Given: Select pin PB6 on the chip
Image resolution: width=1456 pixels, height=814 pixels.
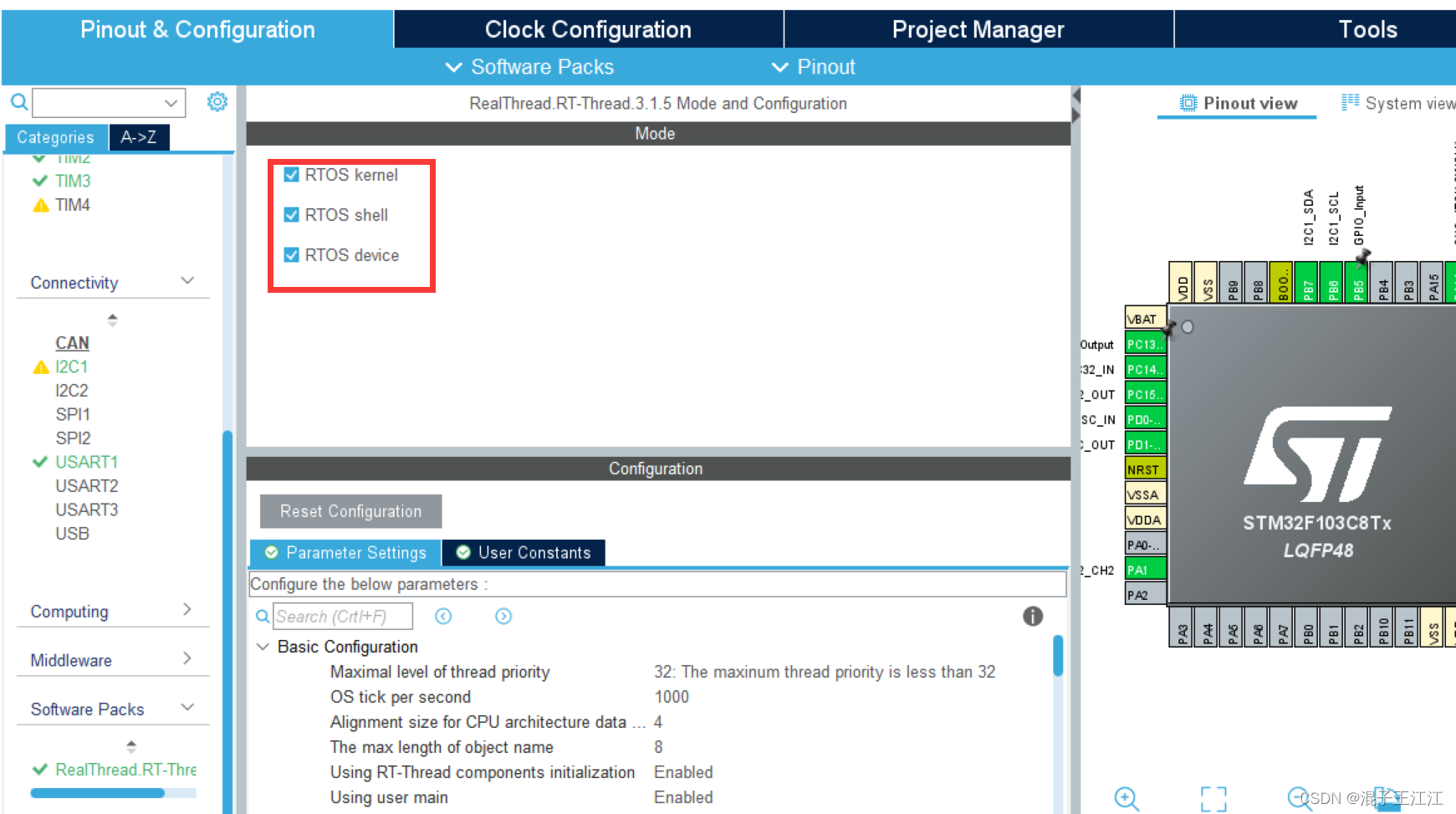Looking at the screenshot, I should (1332, 282).
